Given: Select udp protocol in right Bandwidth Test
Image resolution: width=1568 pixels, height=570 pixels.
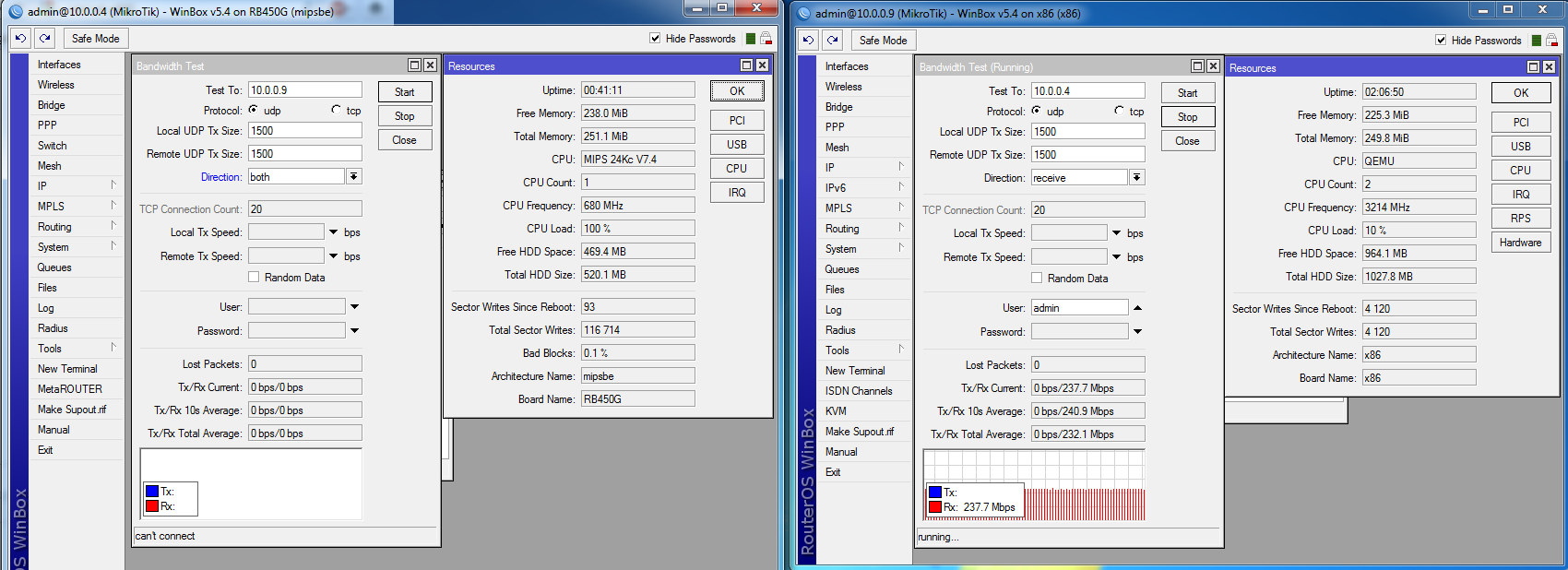Looking at the screenshot, I should coord(1037,111).
